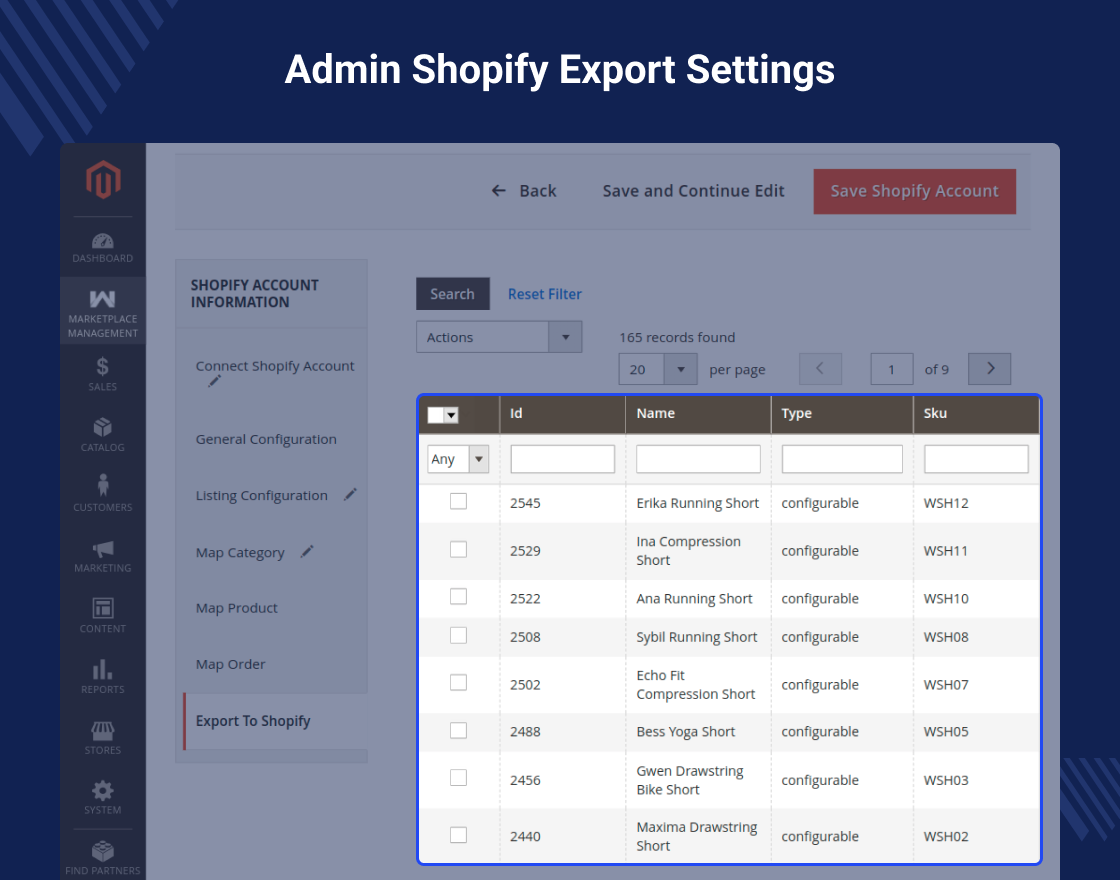This screenshot has width=1120, height=880.
Task: Click the Type filter input field
Action: (842, 459)
